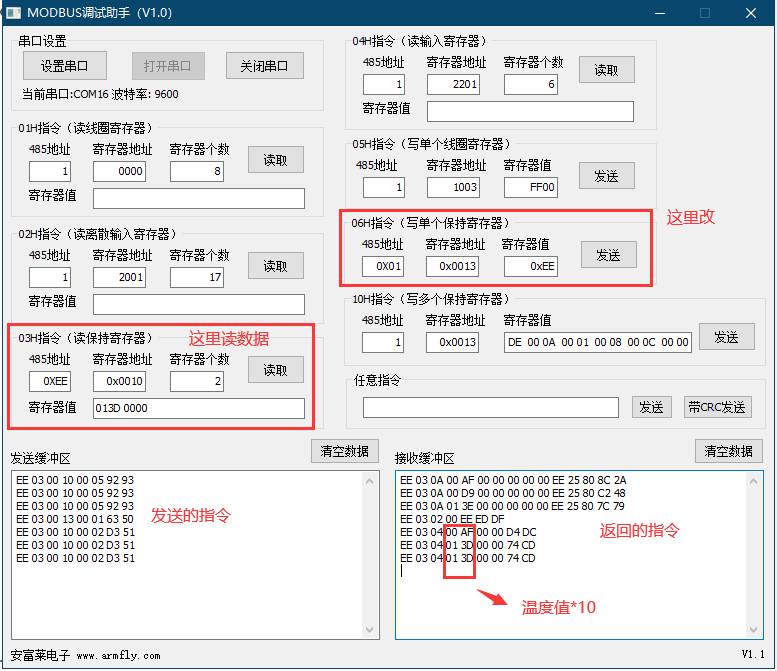Click the send buffer scrollbar down arrow

(369, 630)
